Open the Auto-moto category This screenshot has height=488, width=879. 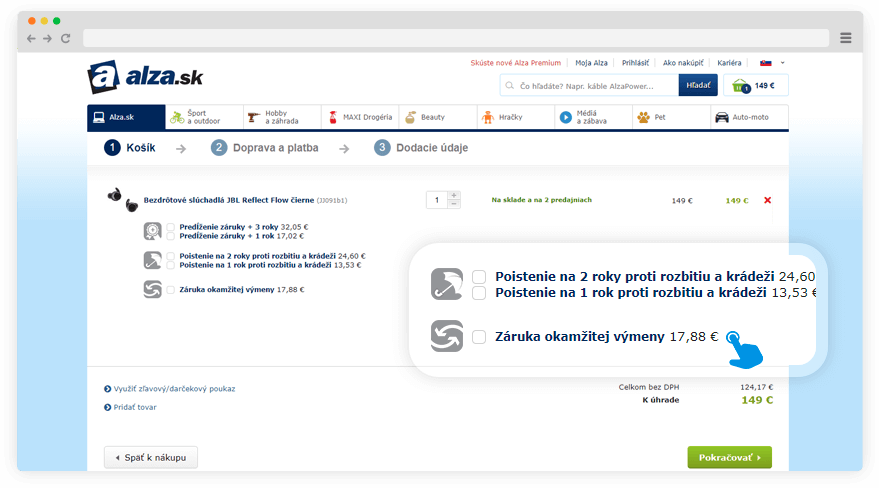tap(750, 117)
